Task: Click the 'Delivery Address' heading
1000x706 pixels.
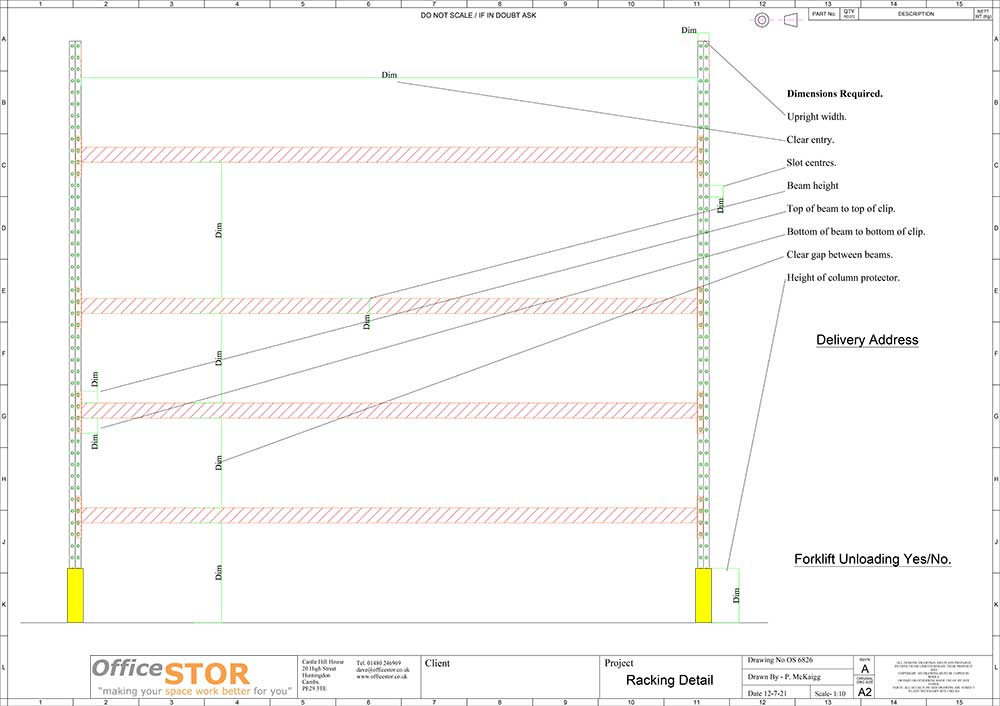Action: 866,340
